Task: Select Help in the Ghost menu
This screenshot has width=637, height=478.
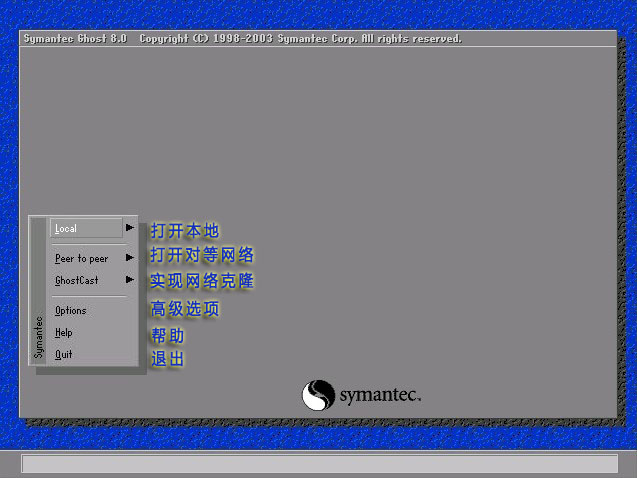Action: coord(63,333)
